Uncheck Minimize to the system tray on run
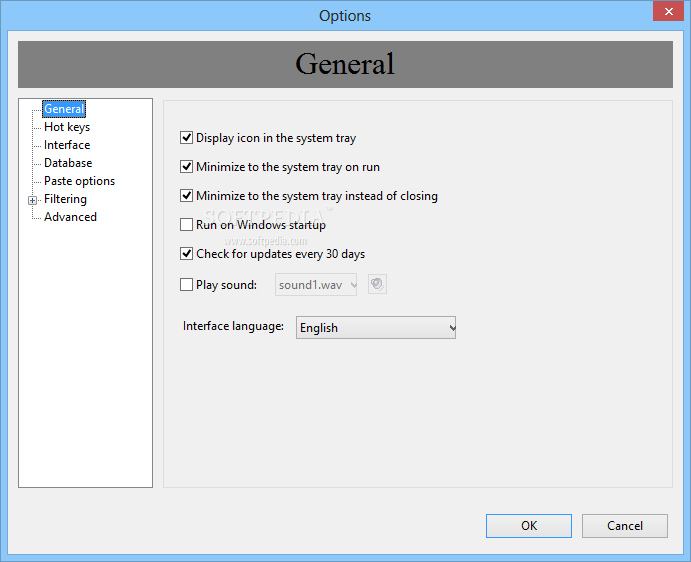This screenshot has width=691, height=562. [187, 167]
